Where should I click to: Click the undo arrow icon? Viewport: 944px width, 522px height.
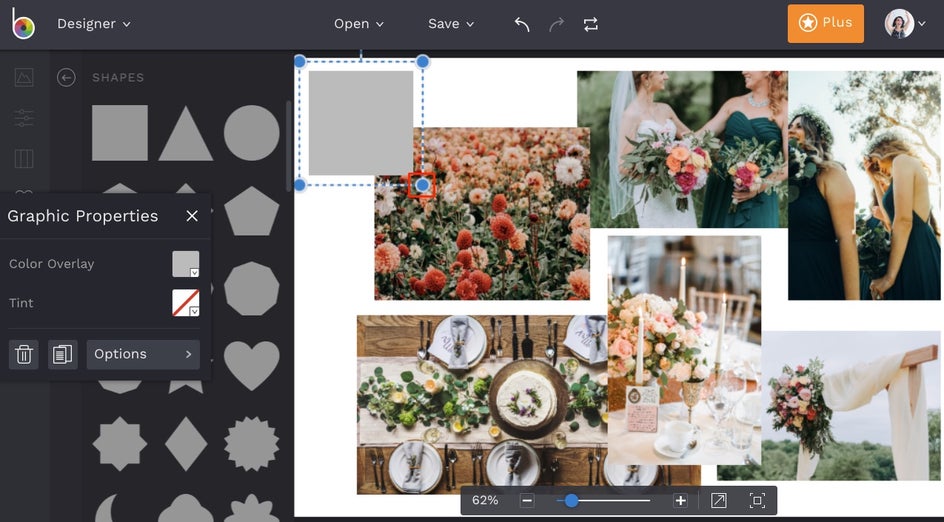pos(522,24)
